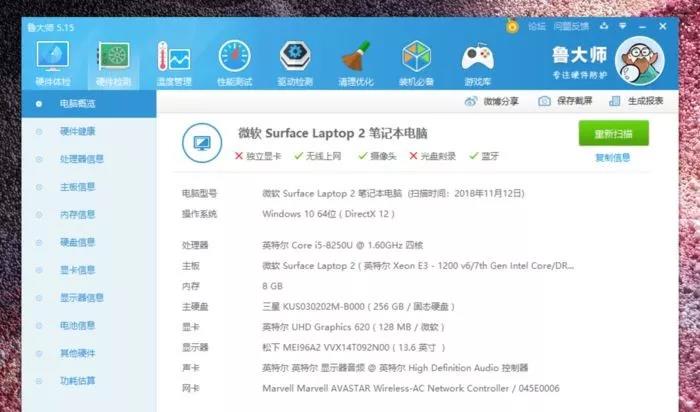
Task: Click the 主板 Surface Laptop 2 value
Action: coord(418,266)
